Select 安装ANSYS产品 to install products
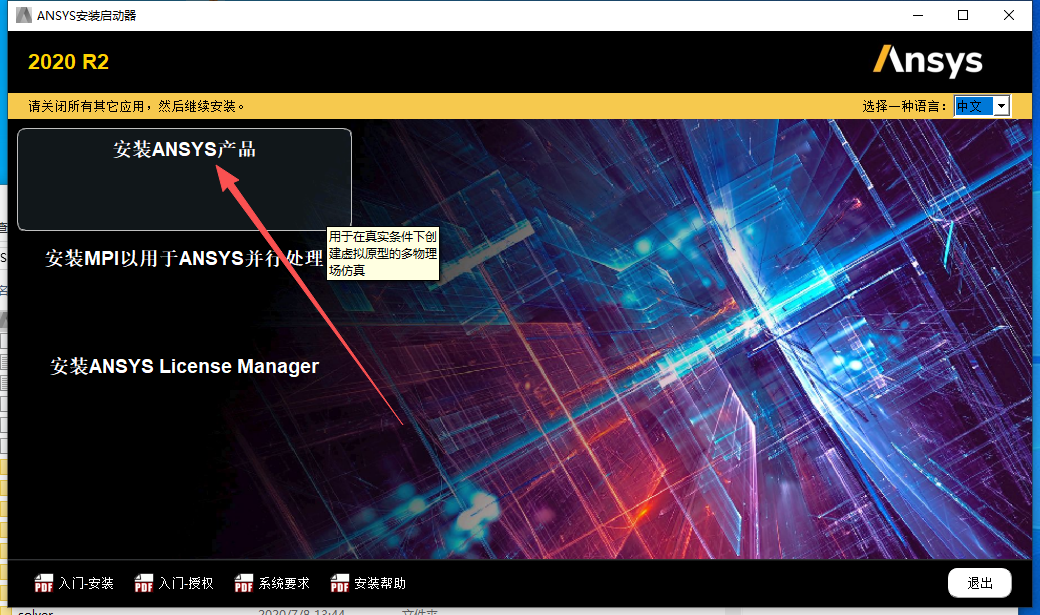Image resolution: width=1040 pixels, height=615 pixels. [x=184, y=150]
